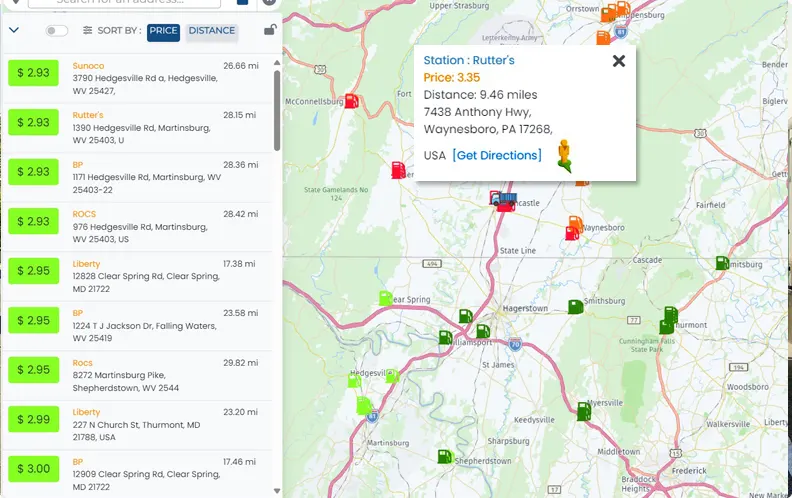
Task: Click the Get Directions link
Action: click(x=497, y=155)
